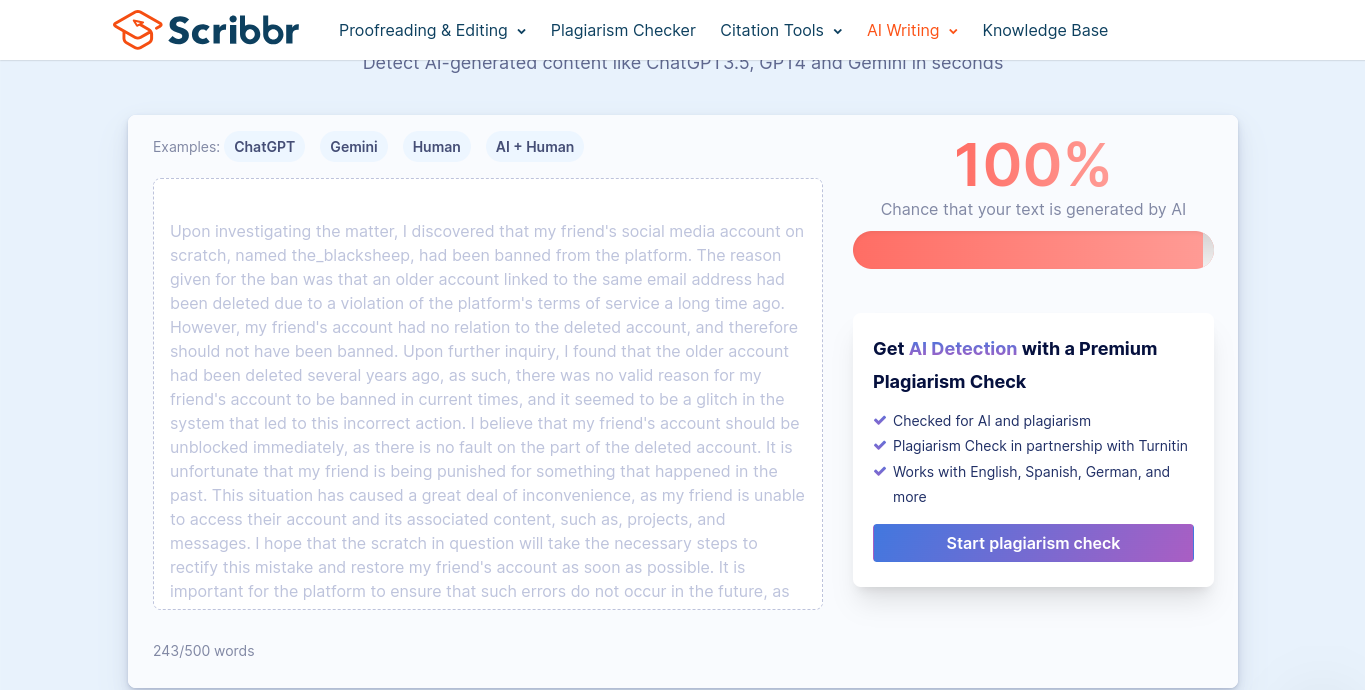Click the 100% AI score figure

[x=1032, y=165]
